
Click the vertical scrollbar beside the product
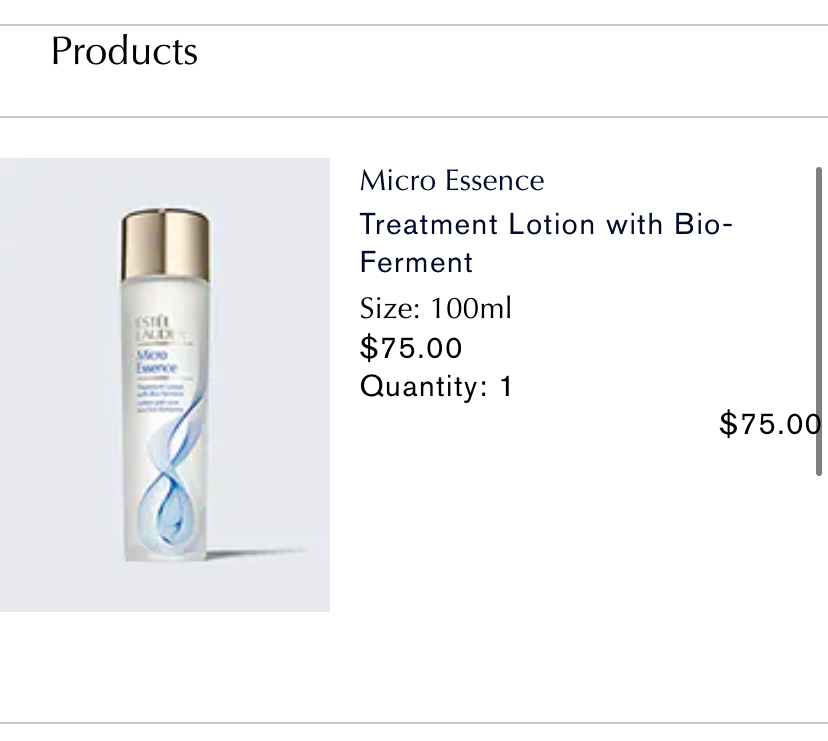[x=820, y=300]
